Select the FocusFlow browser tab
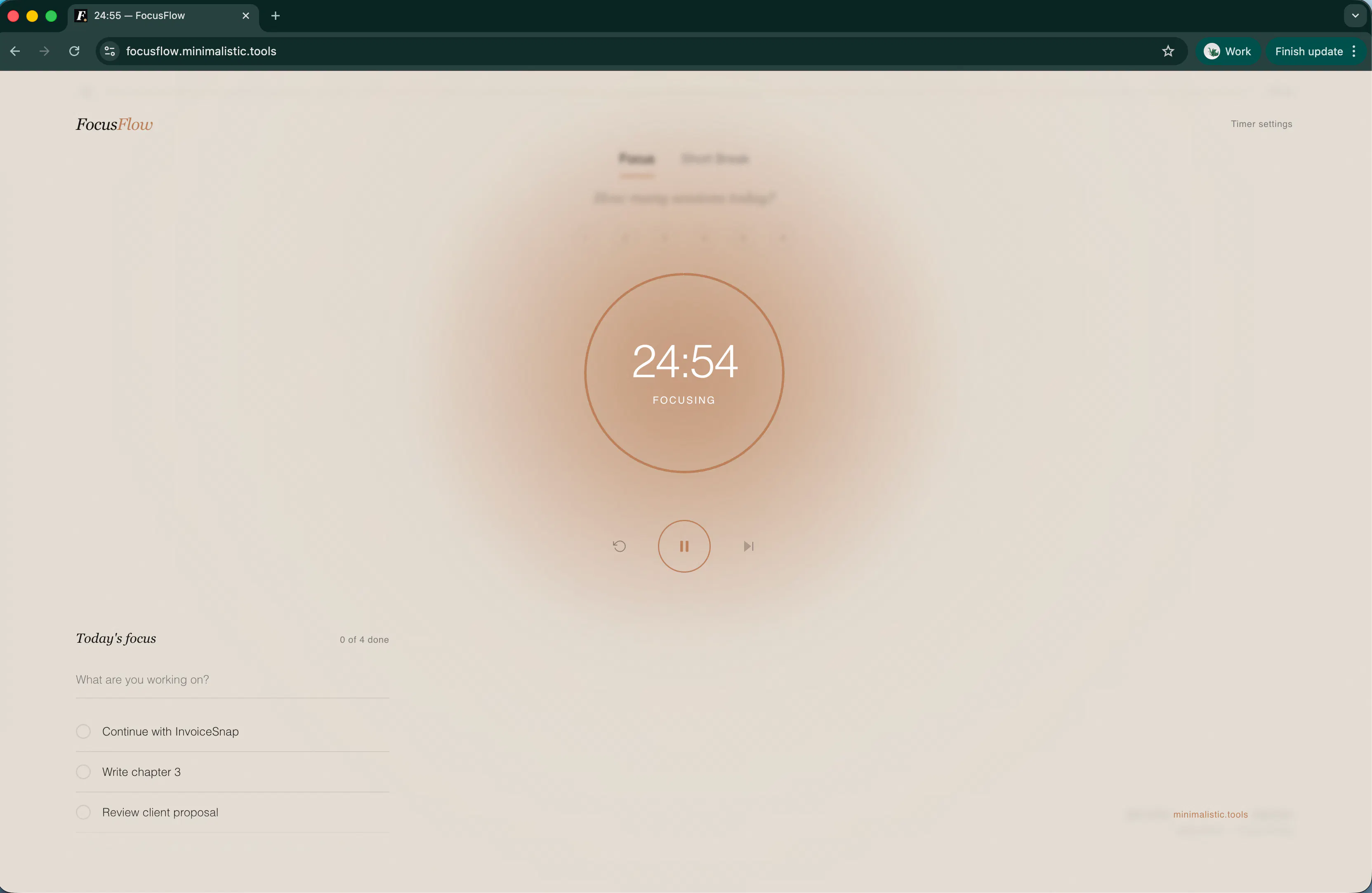 click(x=163, y=16)
